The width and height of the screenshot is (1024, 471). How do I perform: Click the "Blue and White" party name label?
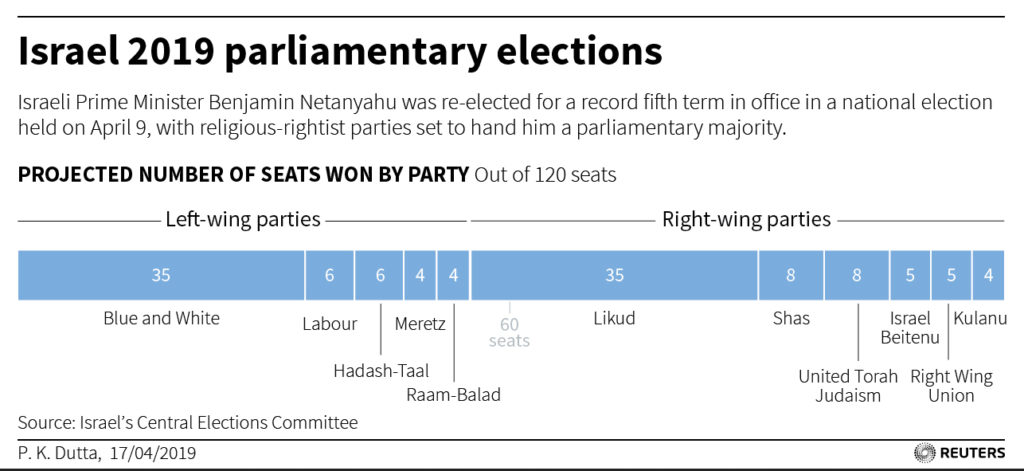(161, 319)
